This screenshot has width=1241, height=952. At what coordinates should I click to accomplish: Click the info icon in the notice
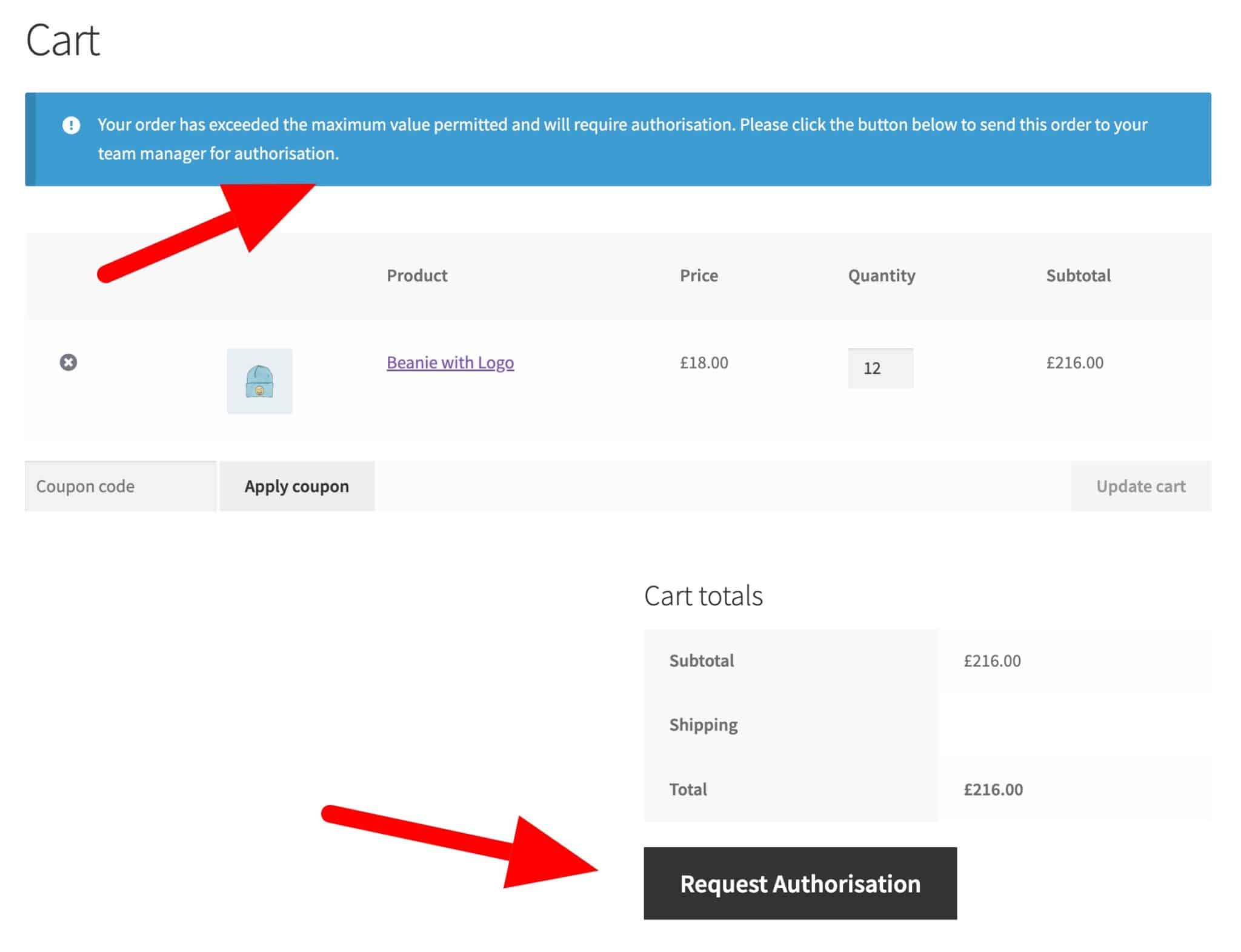[72, 125]
